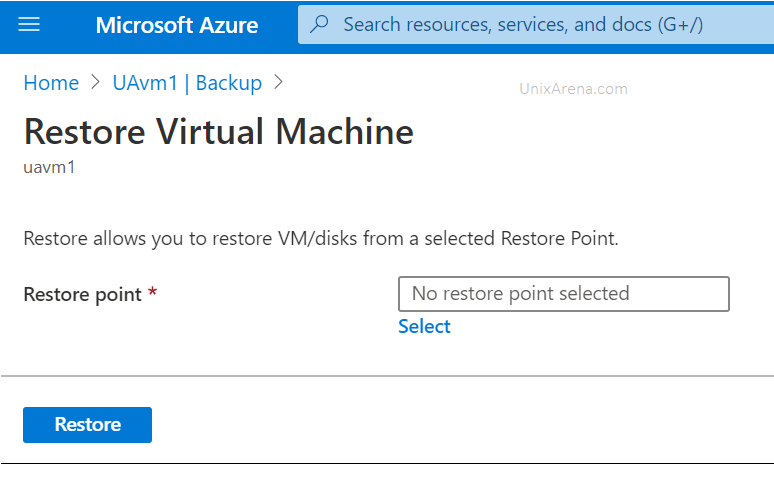
Task: Select the Restore Virtual Machine heading
Action: tap(219, 132)
